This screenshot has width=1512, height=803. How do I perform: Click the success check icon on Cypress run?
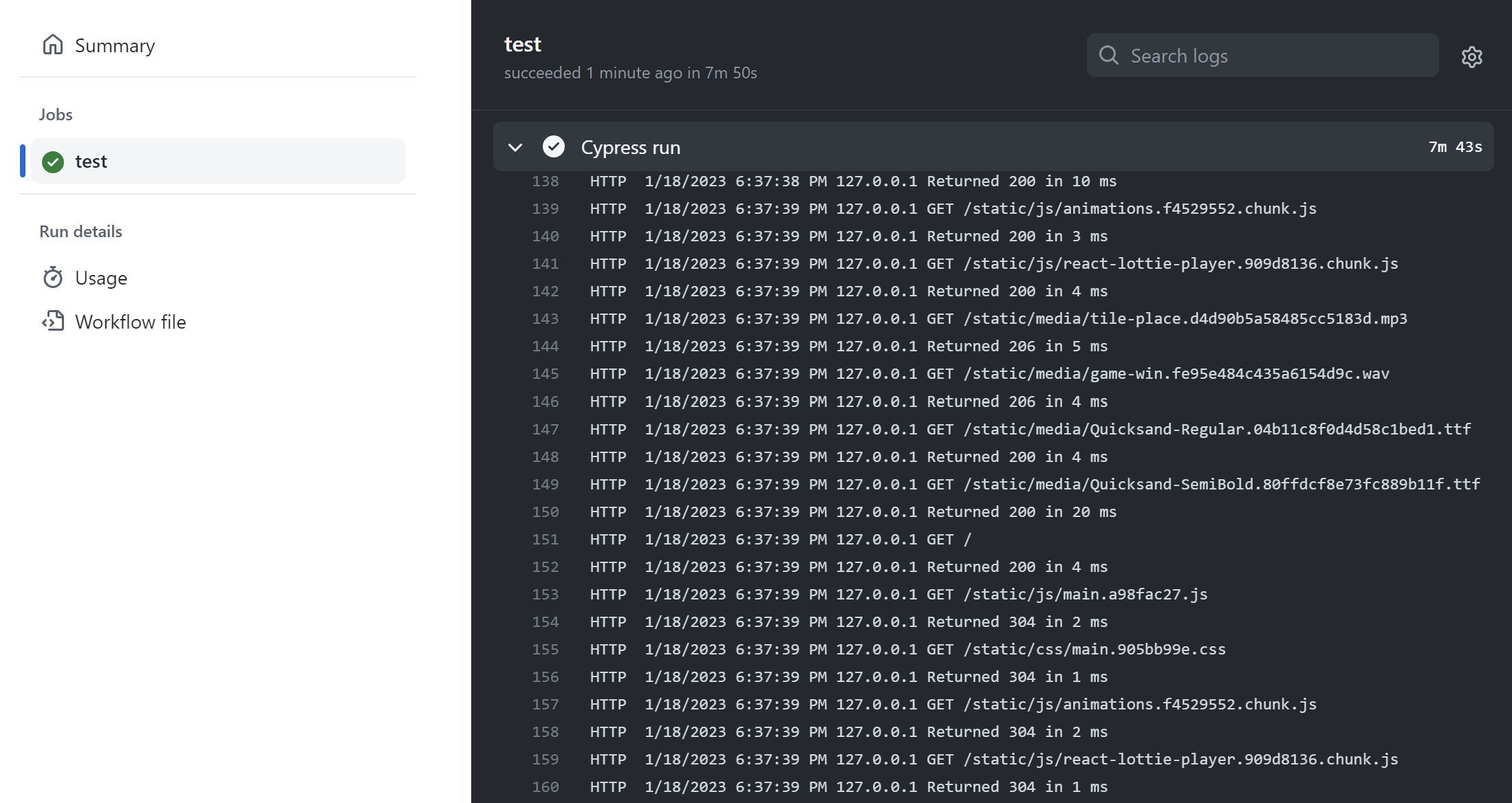coord(554,146)
